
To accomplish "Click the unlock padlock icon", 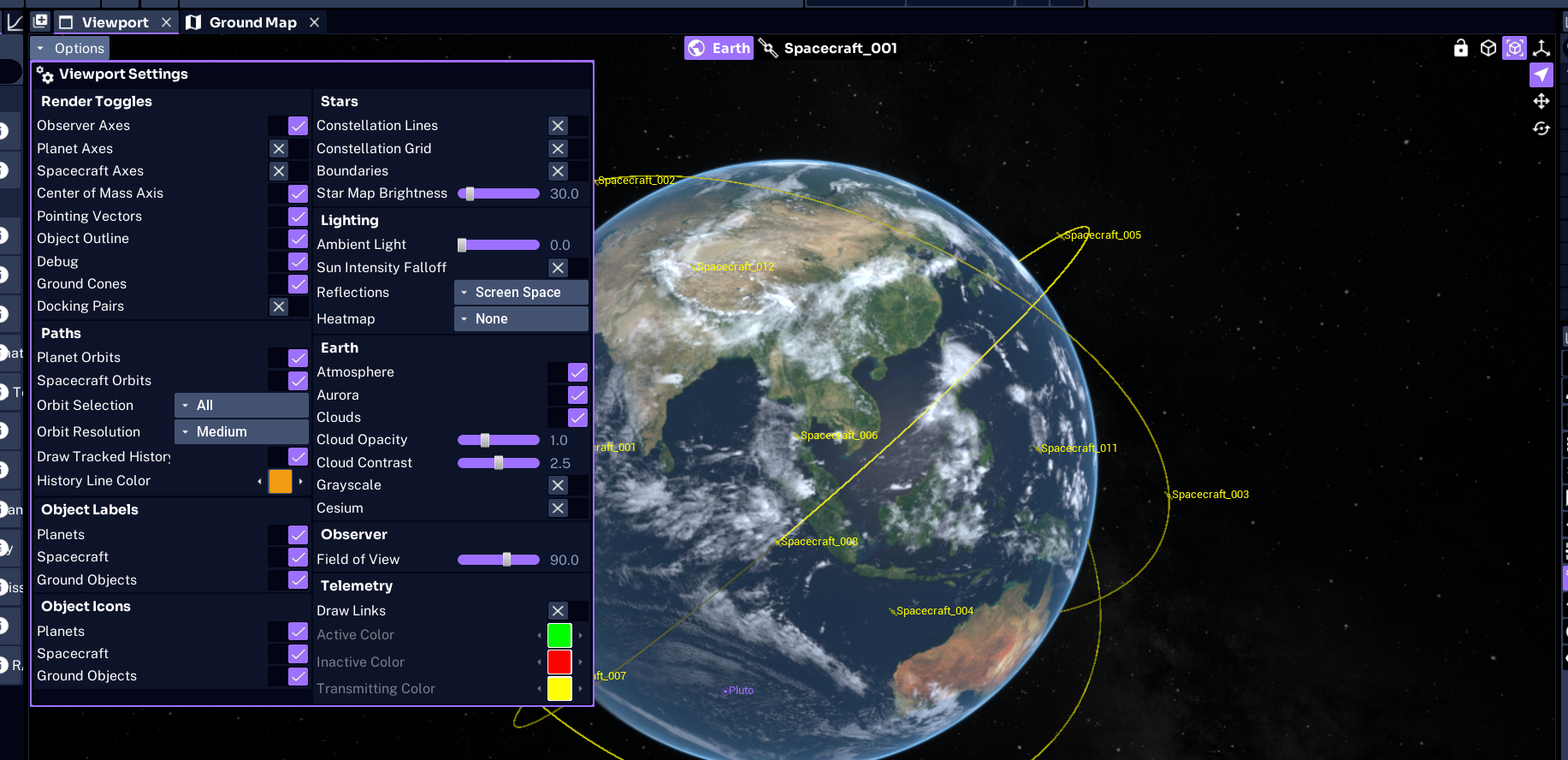I will coord(1461,48).
